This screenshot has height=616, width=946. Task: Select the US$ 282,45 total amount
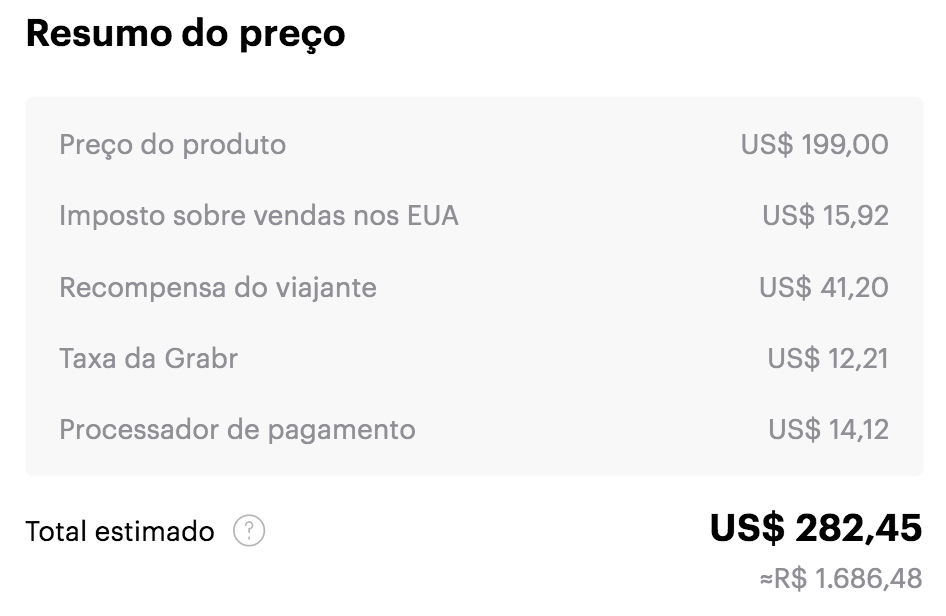pos(816,529)
